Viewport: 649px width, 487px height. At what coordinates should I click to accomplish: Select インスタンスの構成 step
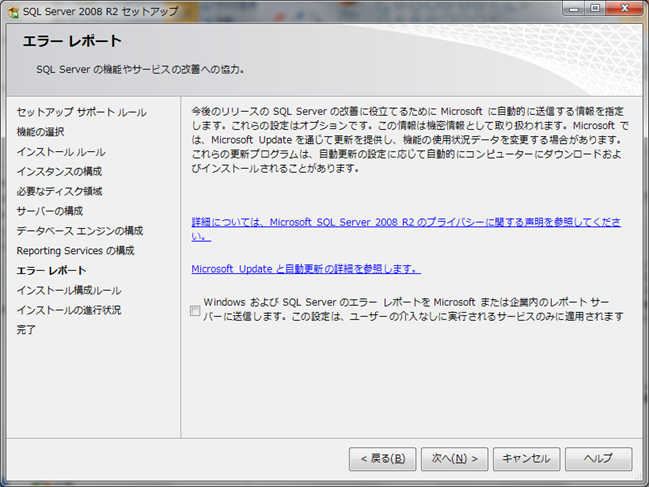click(59, 171)
